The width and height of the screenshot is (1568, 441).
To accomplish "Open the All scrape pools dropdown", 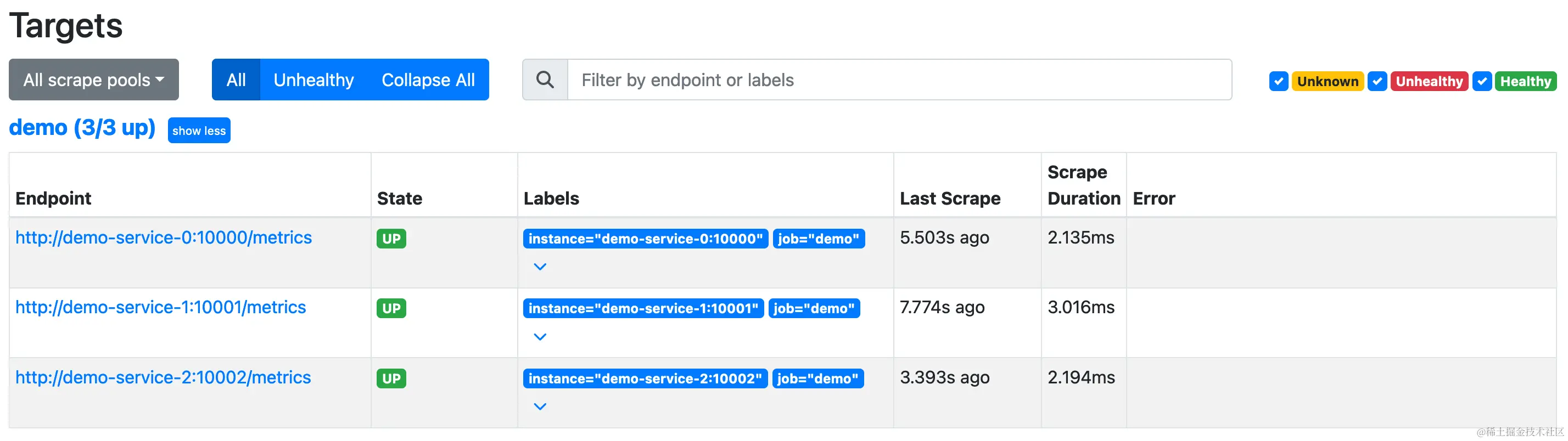I will [x=94, y=80].
